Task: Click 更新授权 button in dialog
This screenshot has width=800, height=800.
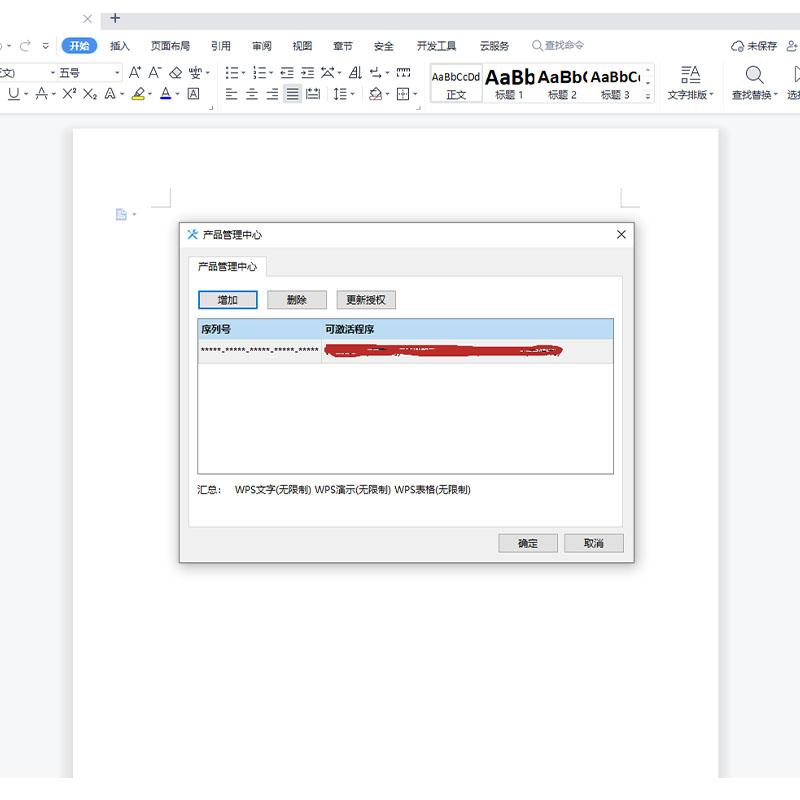Action: [366, 299]
